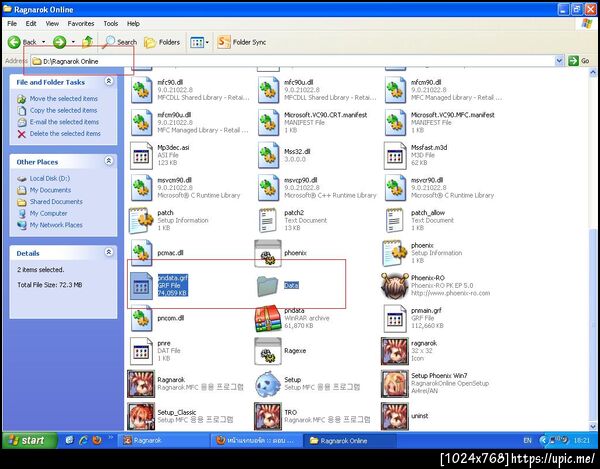Image resolution: width=600 pixels, height=469 pixels.
Task: Open the Edit menu
Action: tap(31, 24)
